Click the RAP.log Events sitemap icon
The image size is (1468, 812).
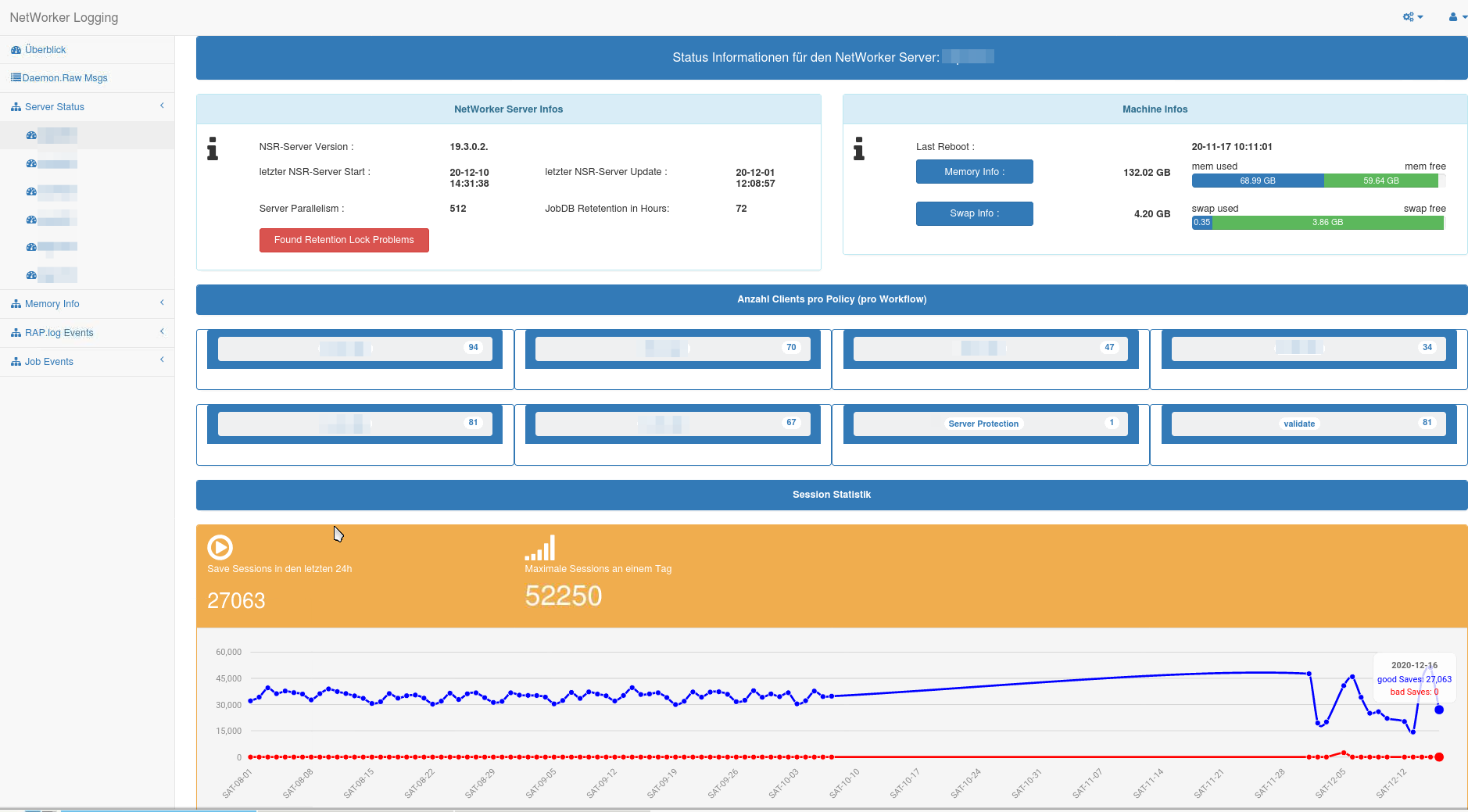pyautogui.click(x=16, y=333)
